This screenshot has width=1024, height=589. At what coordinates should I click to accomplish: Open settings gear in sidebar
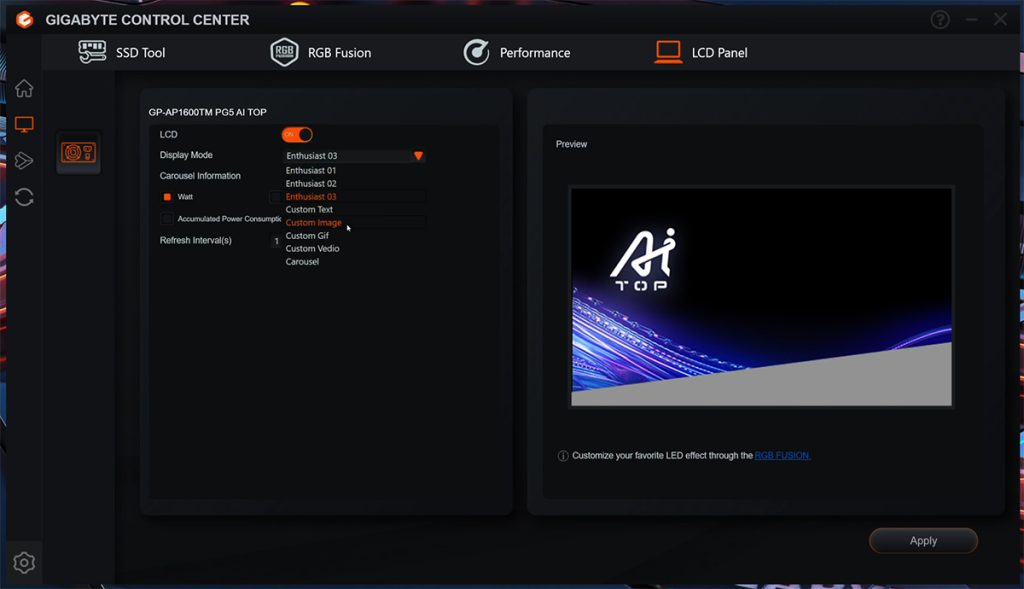click(x=24, y=562)
